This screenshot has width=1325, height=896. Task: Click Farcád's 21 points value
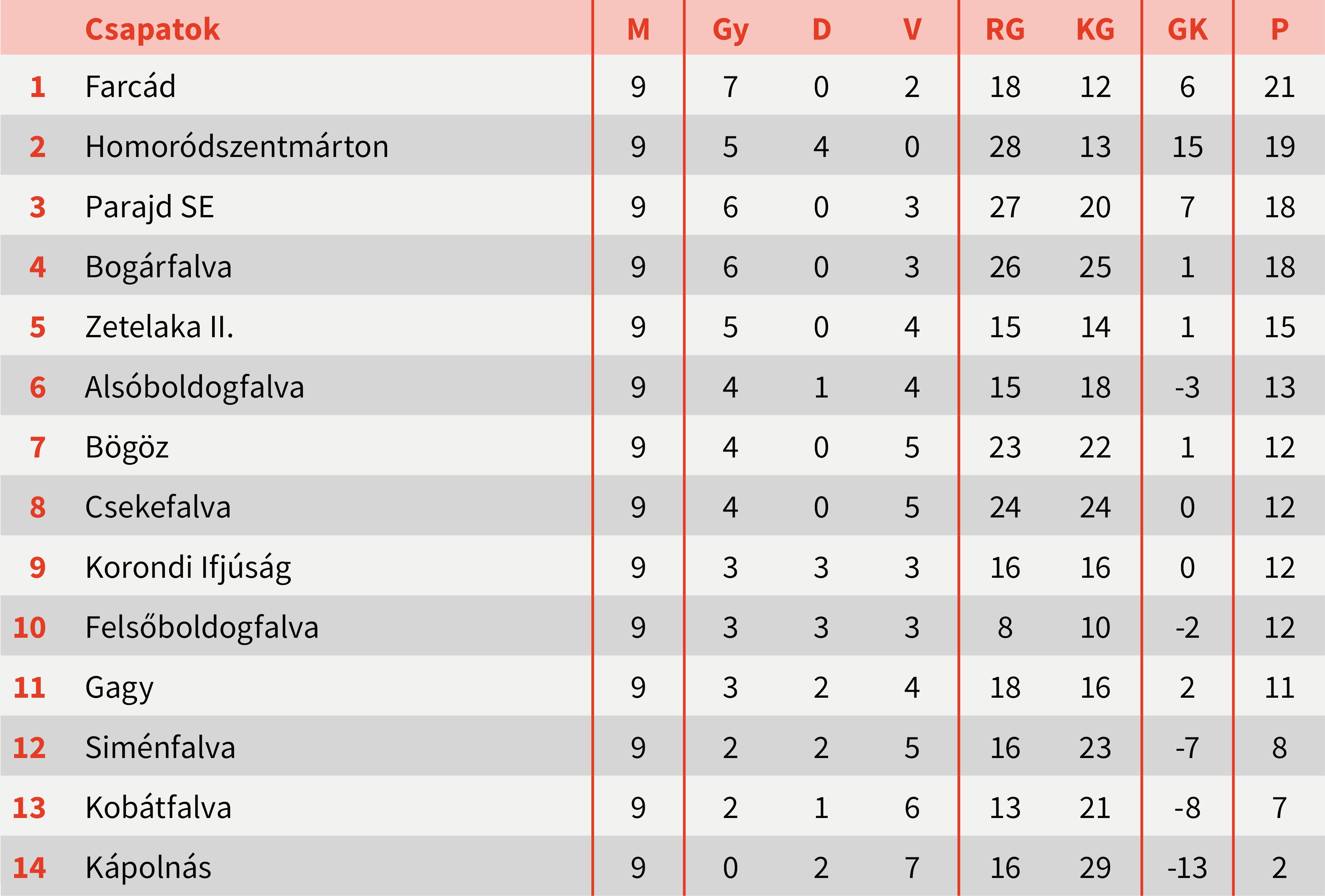1279,87
